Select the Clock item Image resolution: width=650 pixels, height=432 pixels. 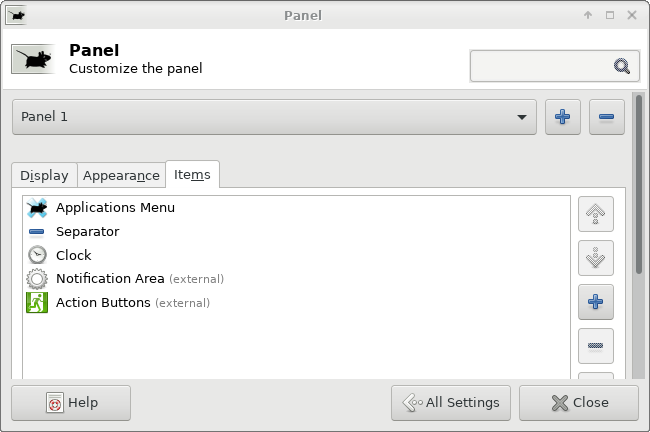(x=296, y=255)
